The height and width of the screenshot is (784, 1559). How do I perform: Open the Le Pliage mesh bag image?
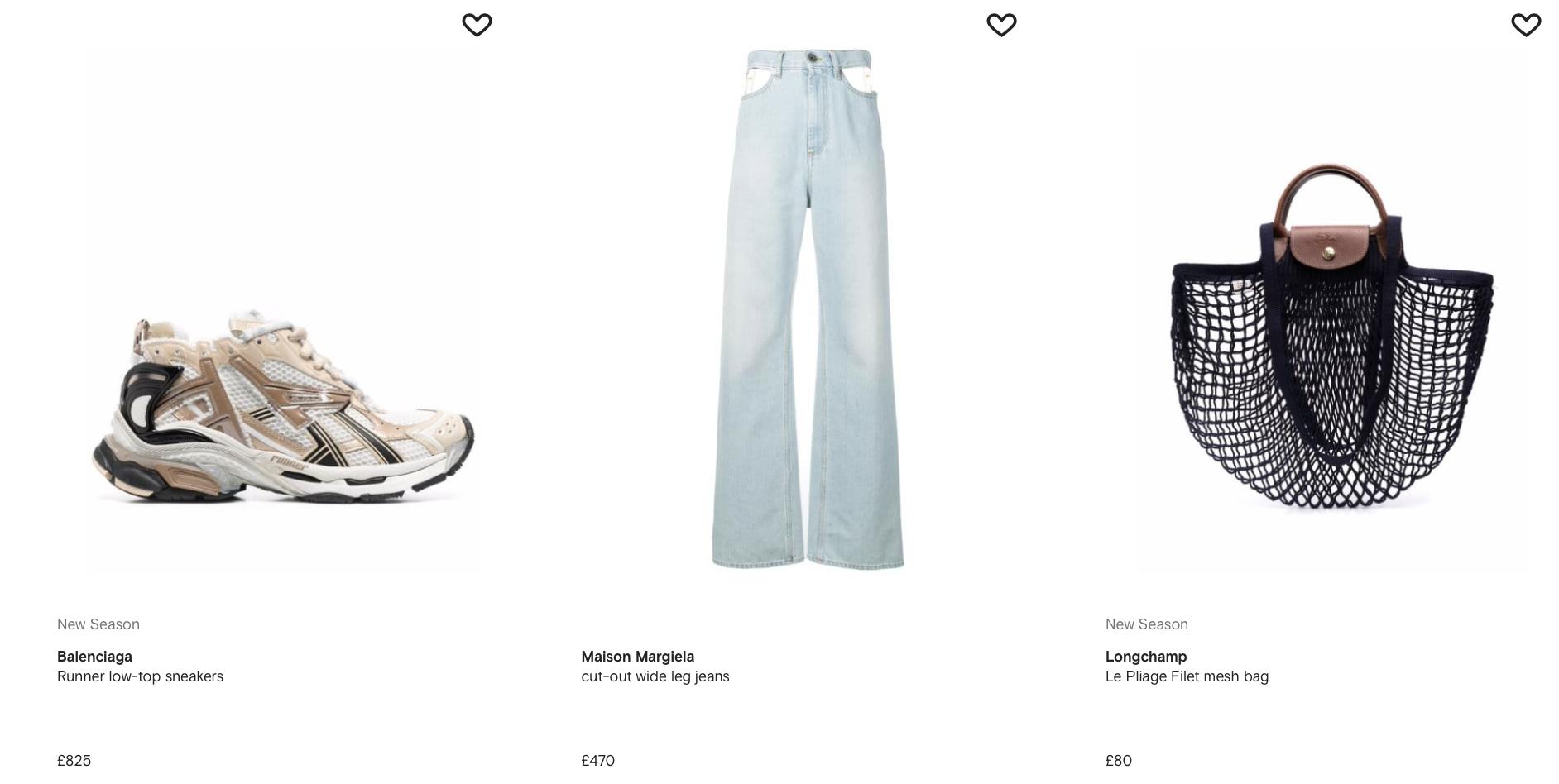pos(1332,310)
